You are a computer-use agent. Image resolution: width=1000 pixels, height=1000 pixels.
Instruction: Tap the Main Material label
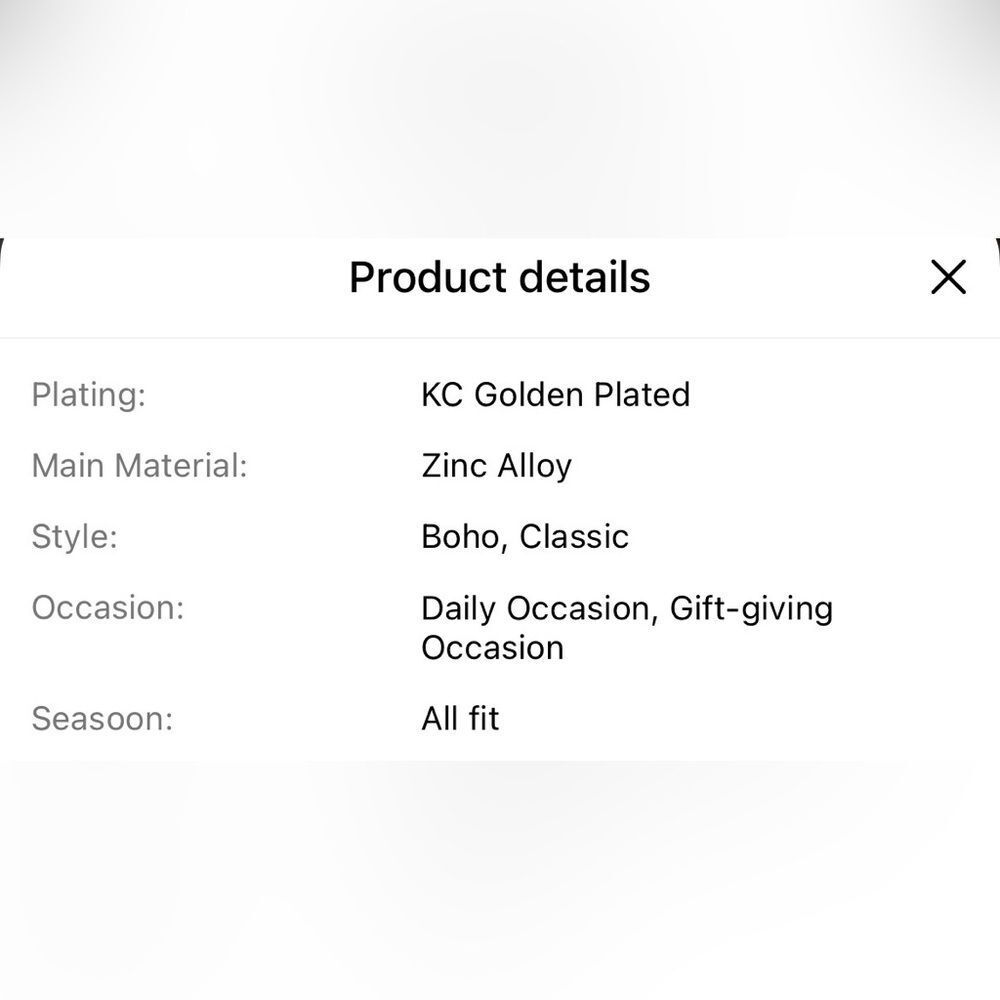click(139, 465)
